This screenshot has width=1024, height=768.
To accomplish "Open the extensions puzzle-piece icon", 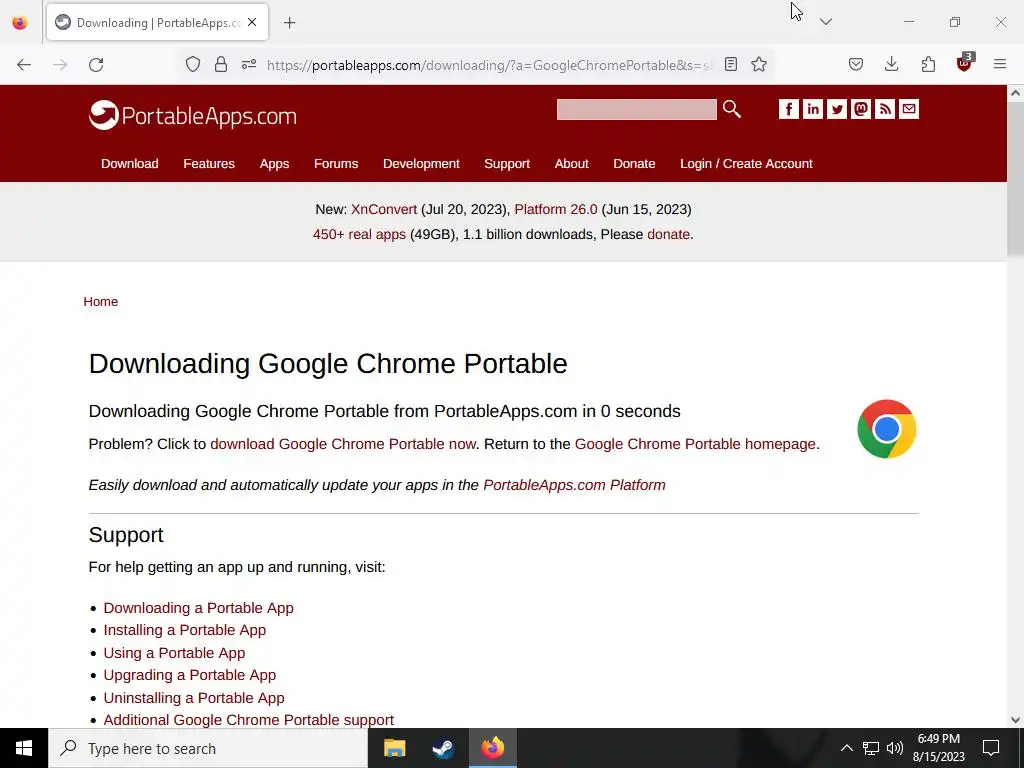I will [x=928, y=64].
